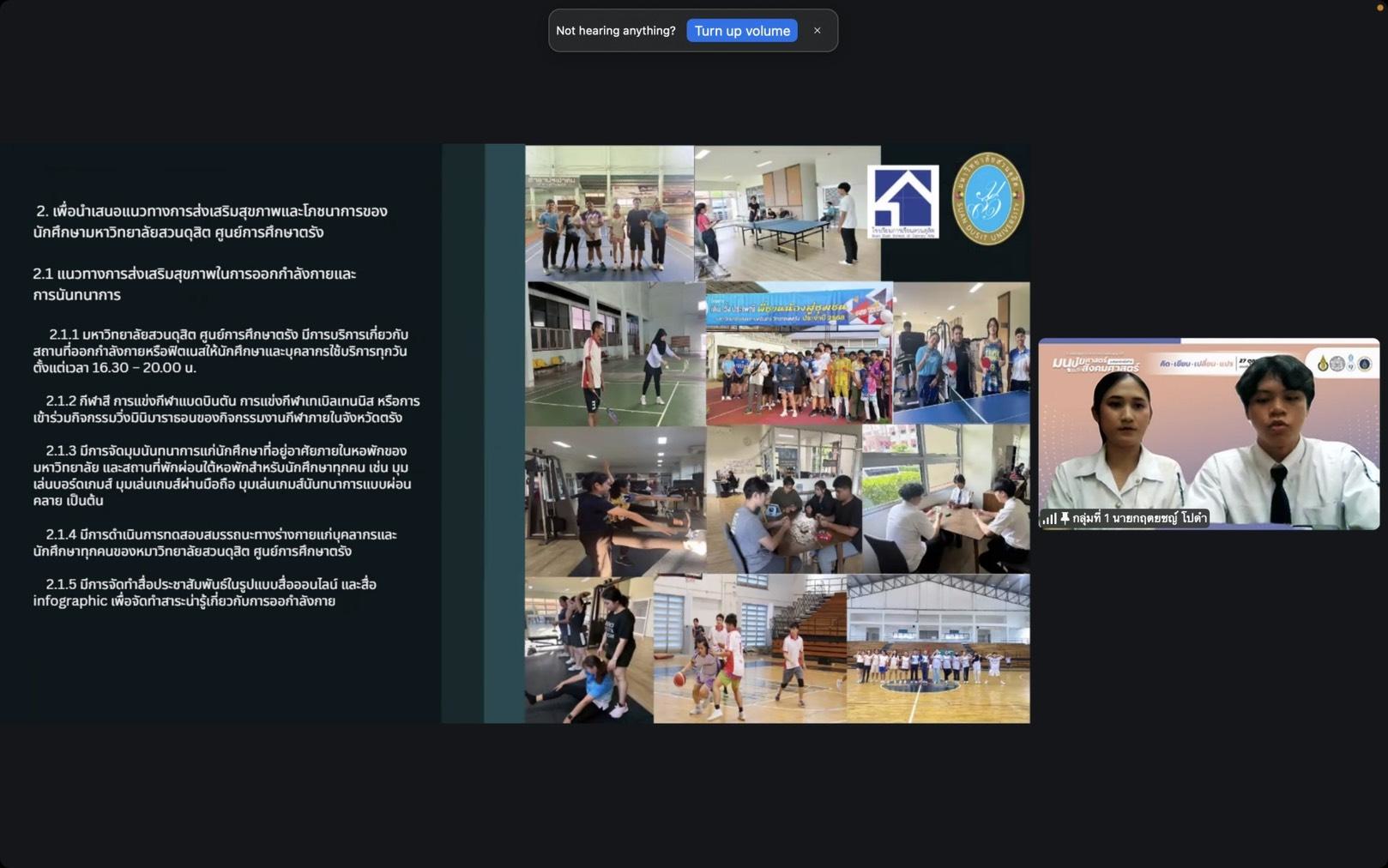
Task: Click the pin icon beside participant name
Action: (1065, 518)
